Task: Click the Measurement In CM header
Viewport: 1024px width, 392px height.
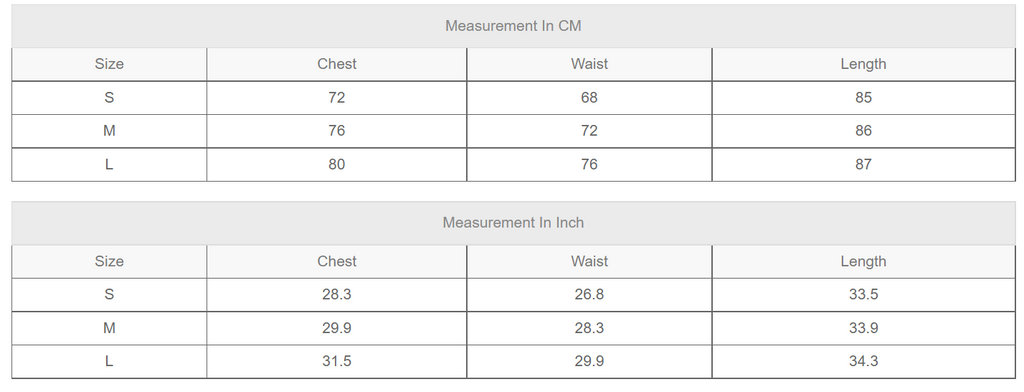Action: (x=513, y=26)
